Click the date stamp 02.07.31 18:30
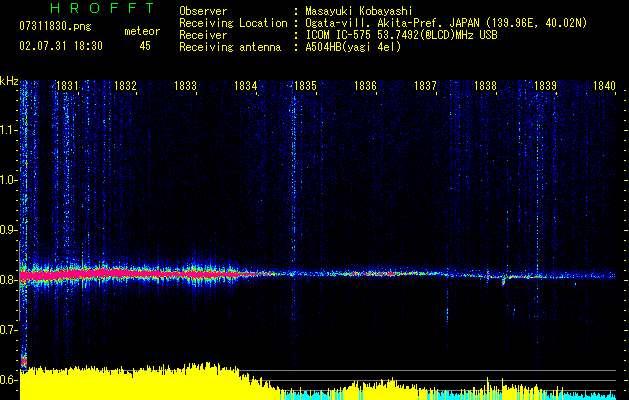The height and width of the screenshot is (400, 629). tap(61, 46)
